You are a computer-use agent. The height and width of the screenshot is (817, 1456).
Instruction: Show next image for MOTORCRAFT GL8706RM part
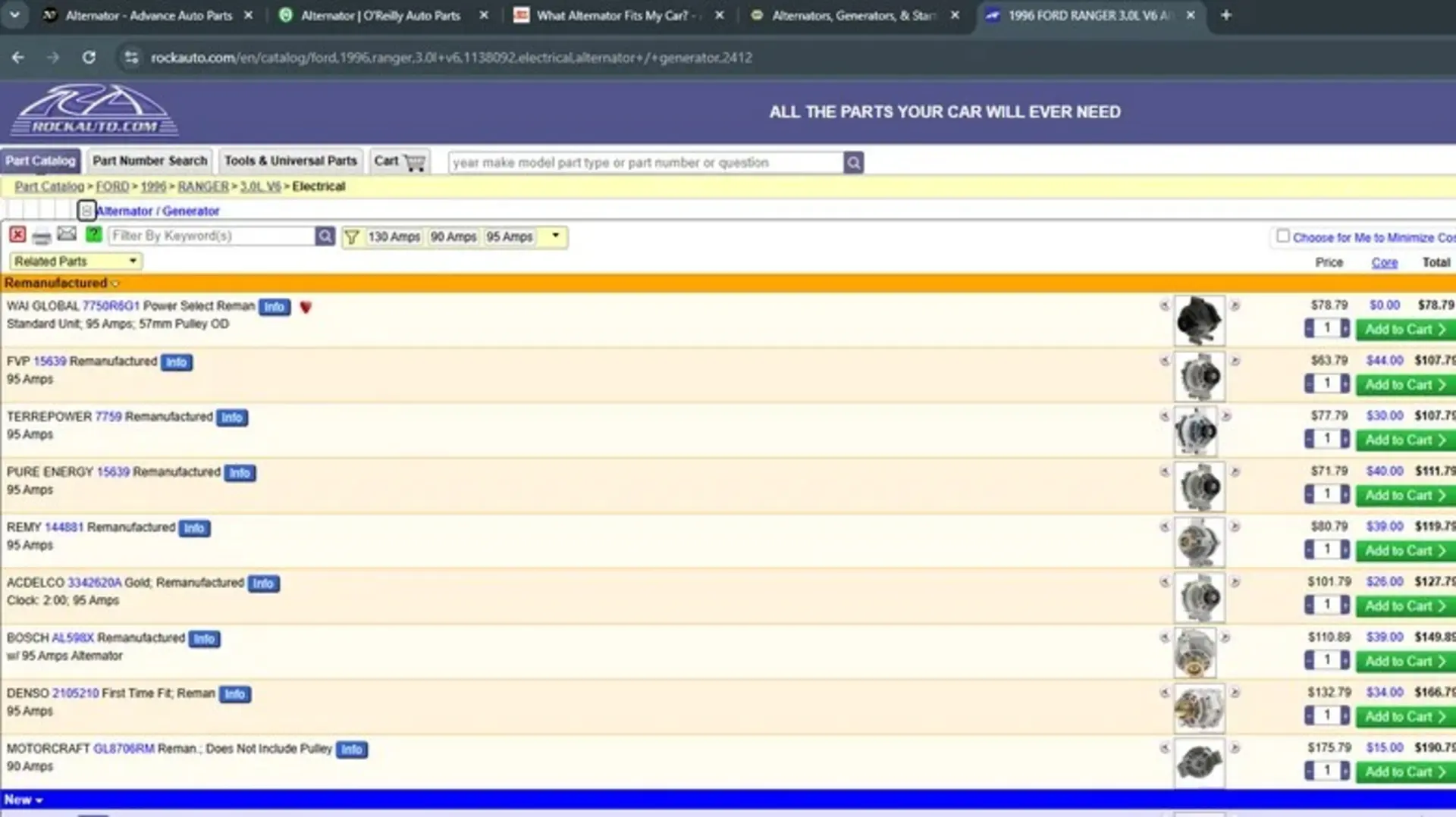pyautogui.click(x=1235, y=748)
